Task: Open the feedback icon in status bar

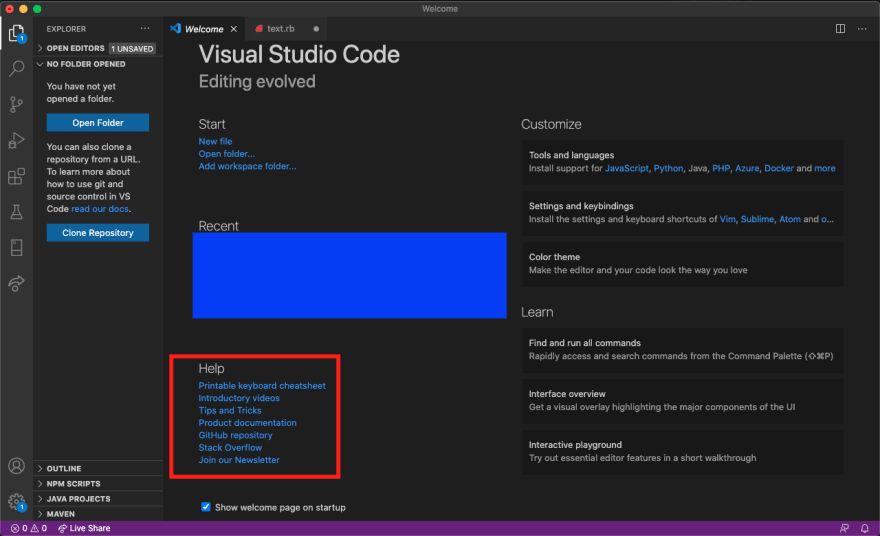Action: [844, 528]
